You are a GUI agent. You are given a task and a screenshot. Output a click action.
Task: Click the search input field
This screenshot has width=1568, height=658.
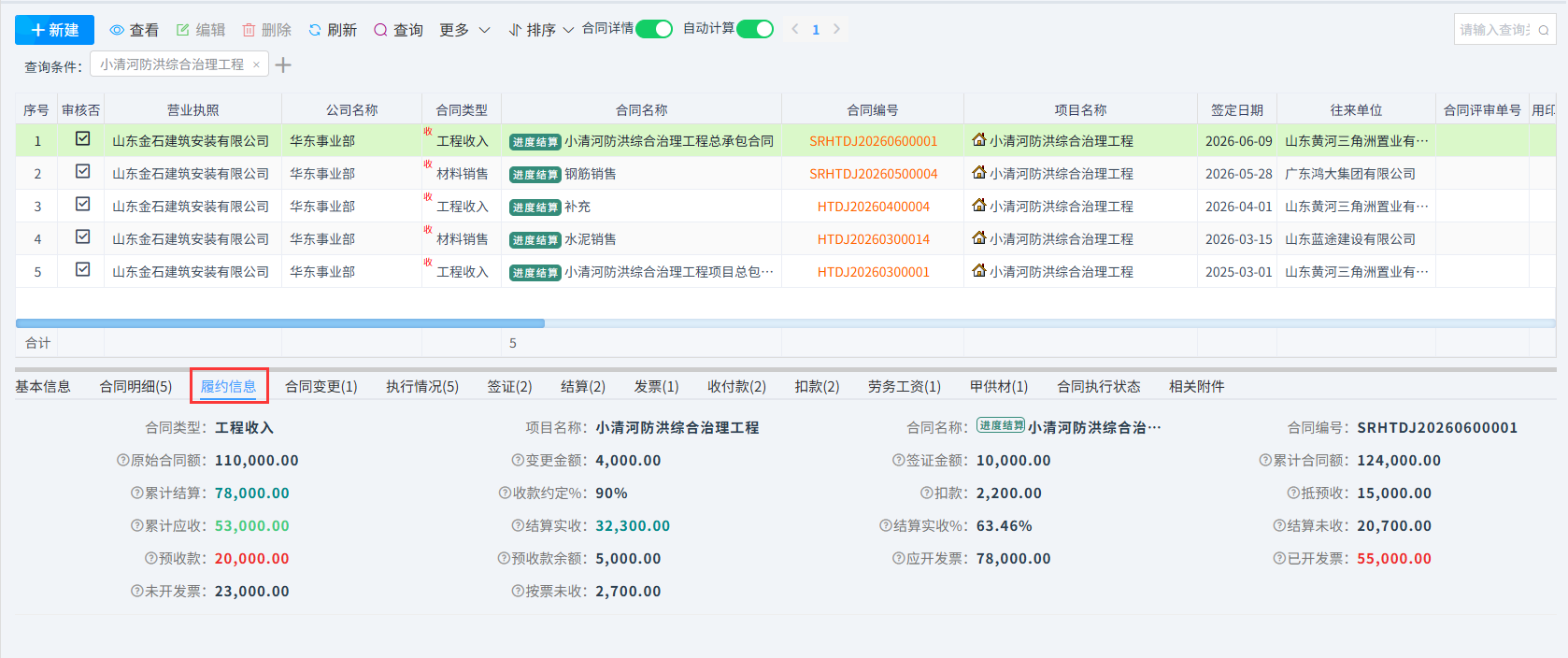coord(1495,30)
